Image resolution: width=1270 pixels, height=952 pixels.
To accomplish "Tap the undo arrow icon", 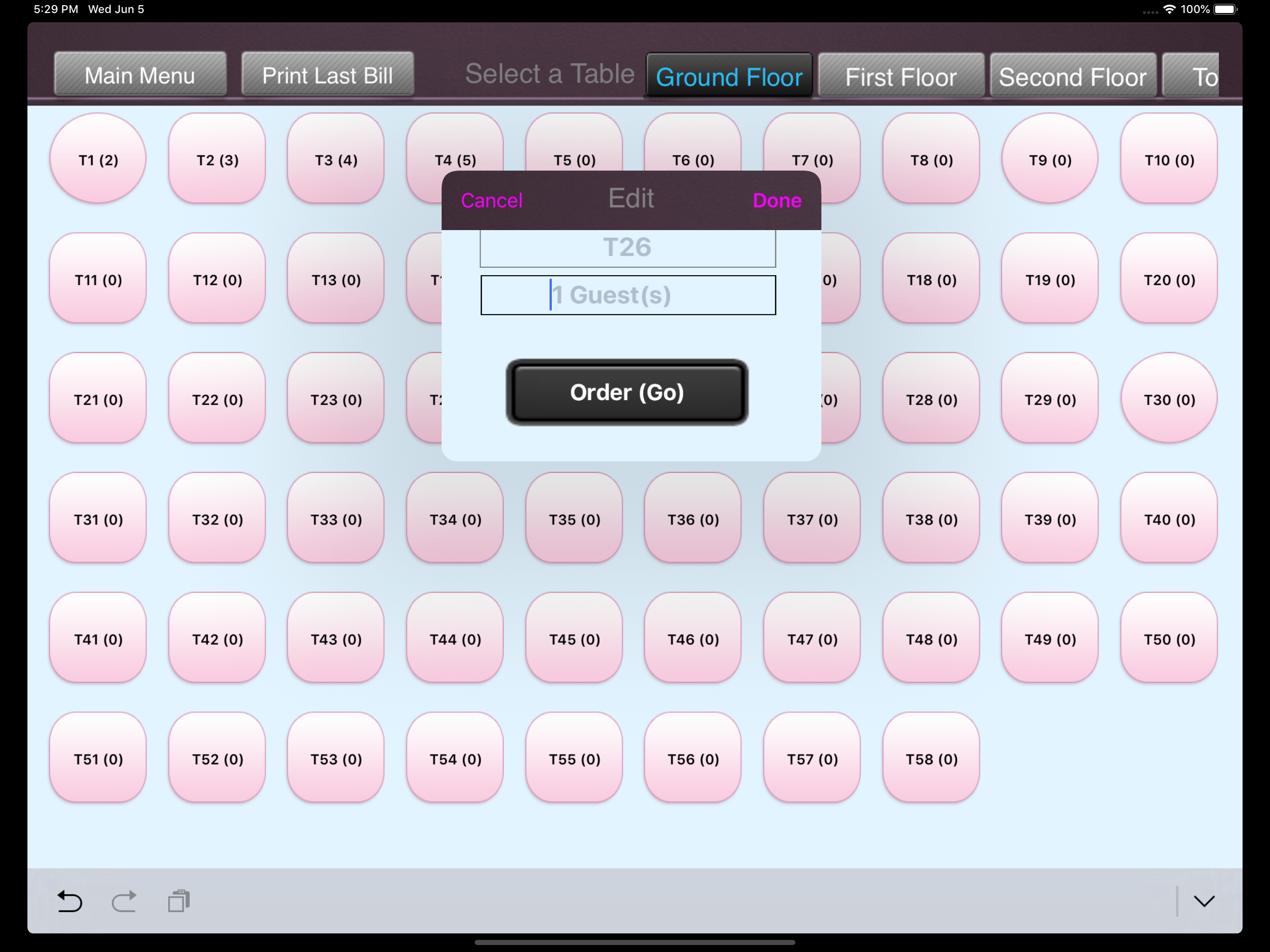I will [x=70, y=901].
